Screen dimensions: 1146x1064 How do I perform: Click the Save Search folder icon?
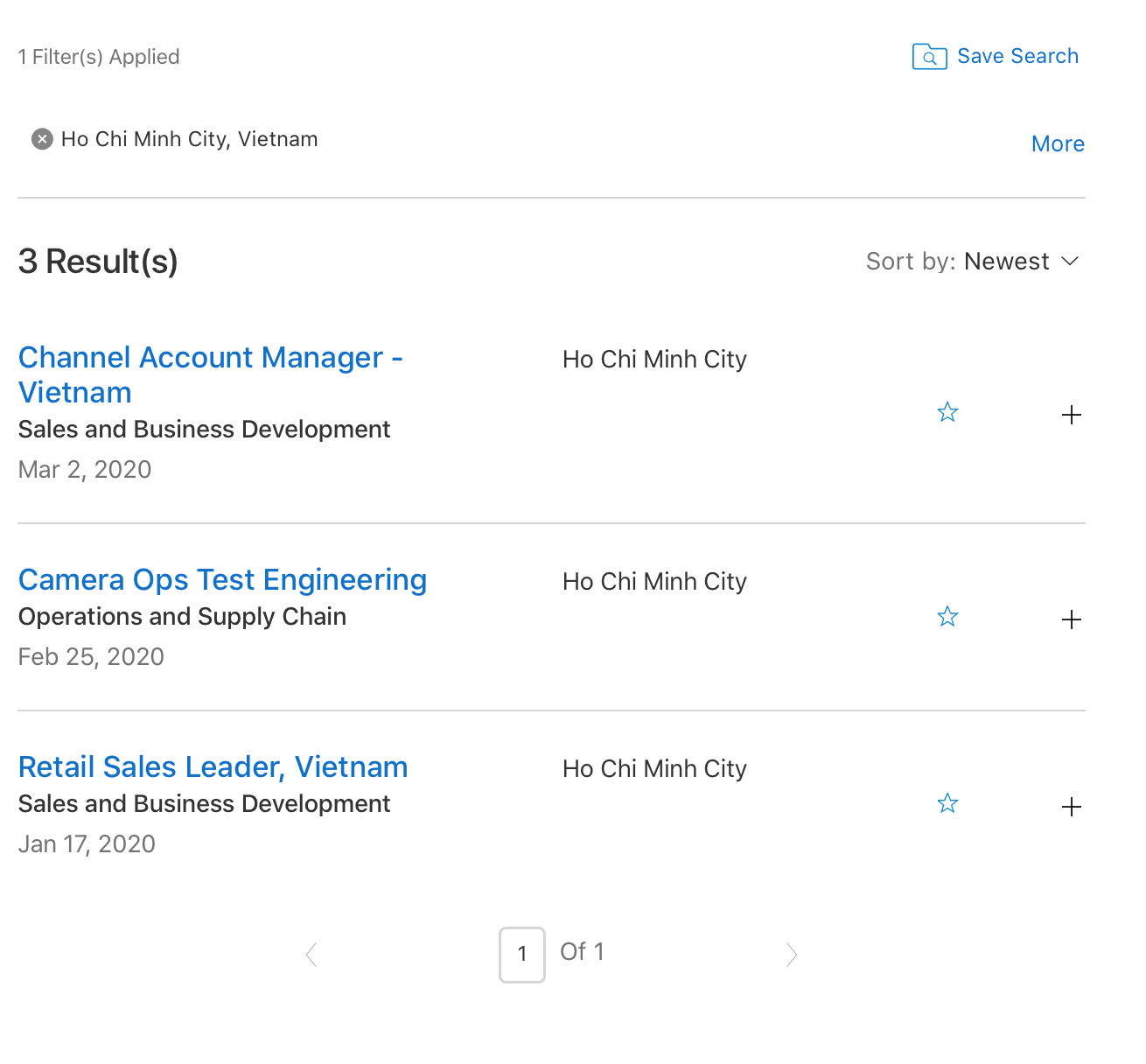(929, 57)
